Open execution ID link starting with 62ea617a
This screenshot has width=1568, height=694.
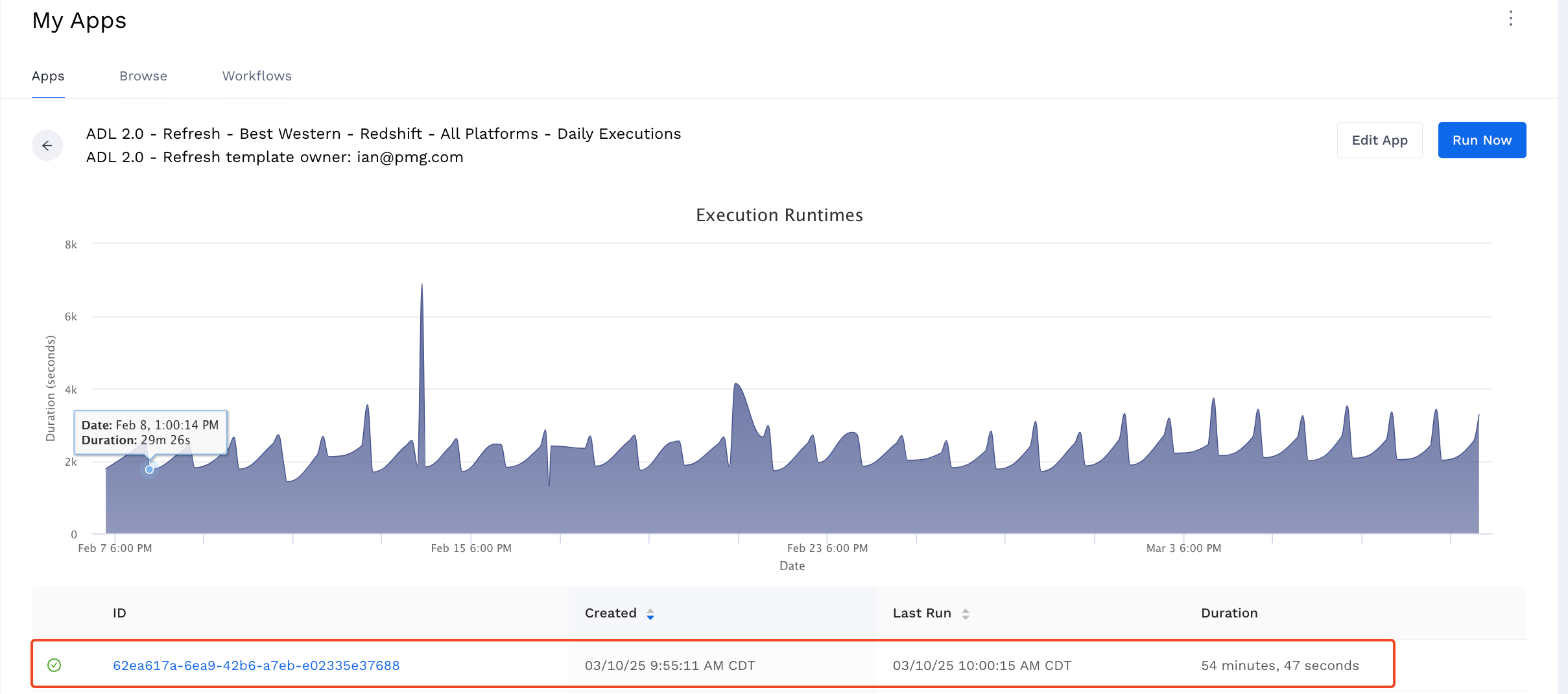point(256,665)
